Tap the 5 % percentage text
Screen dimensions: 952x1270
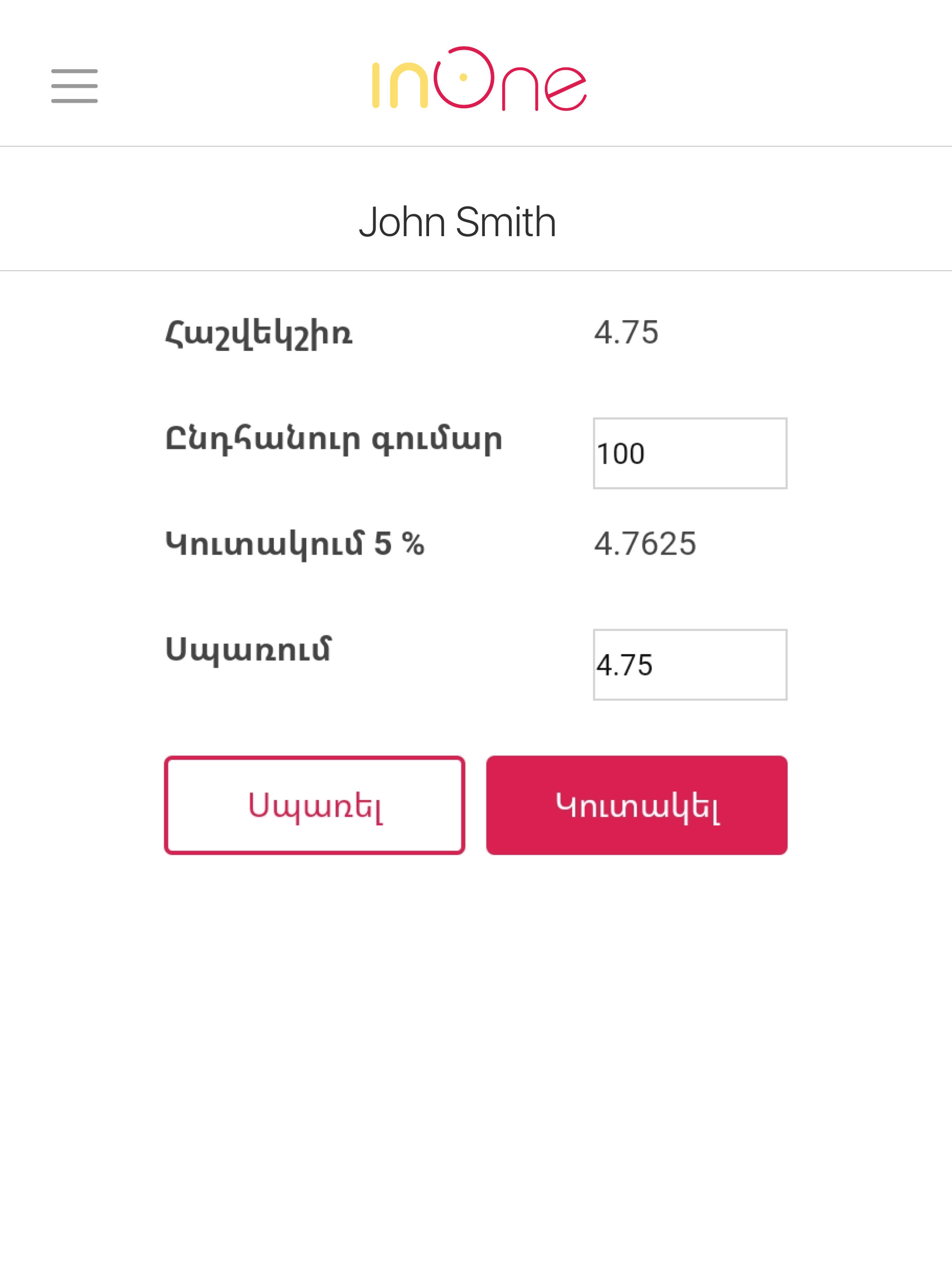click(x=399, y=543)
